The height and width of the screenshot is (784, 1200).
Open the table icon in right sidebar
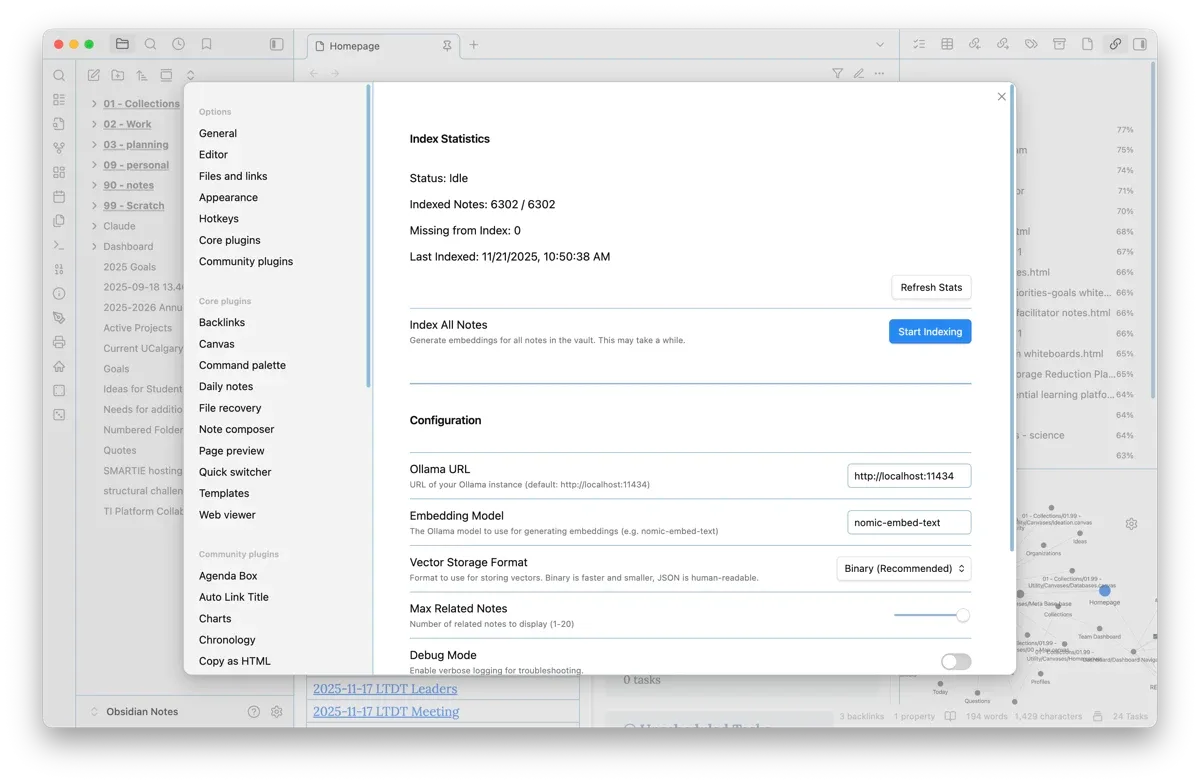click(947, 44)
